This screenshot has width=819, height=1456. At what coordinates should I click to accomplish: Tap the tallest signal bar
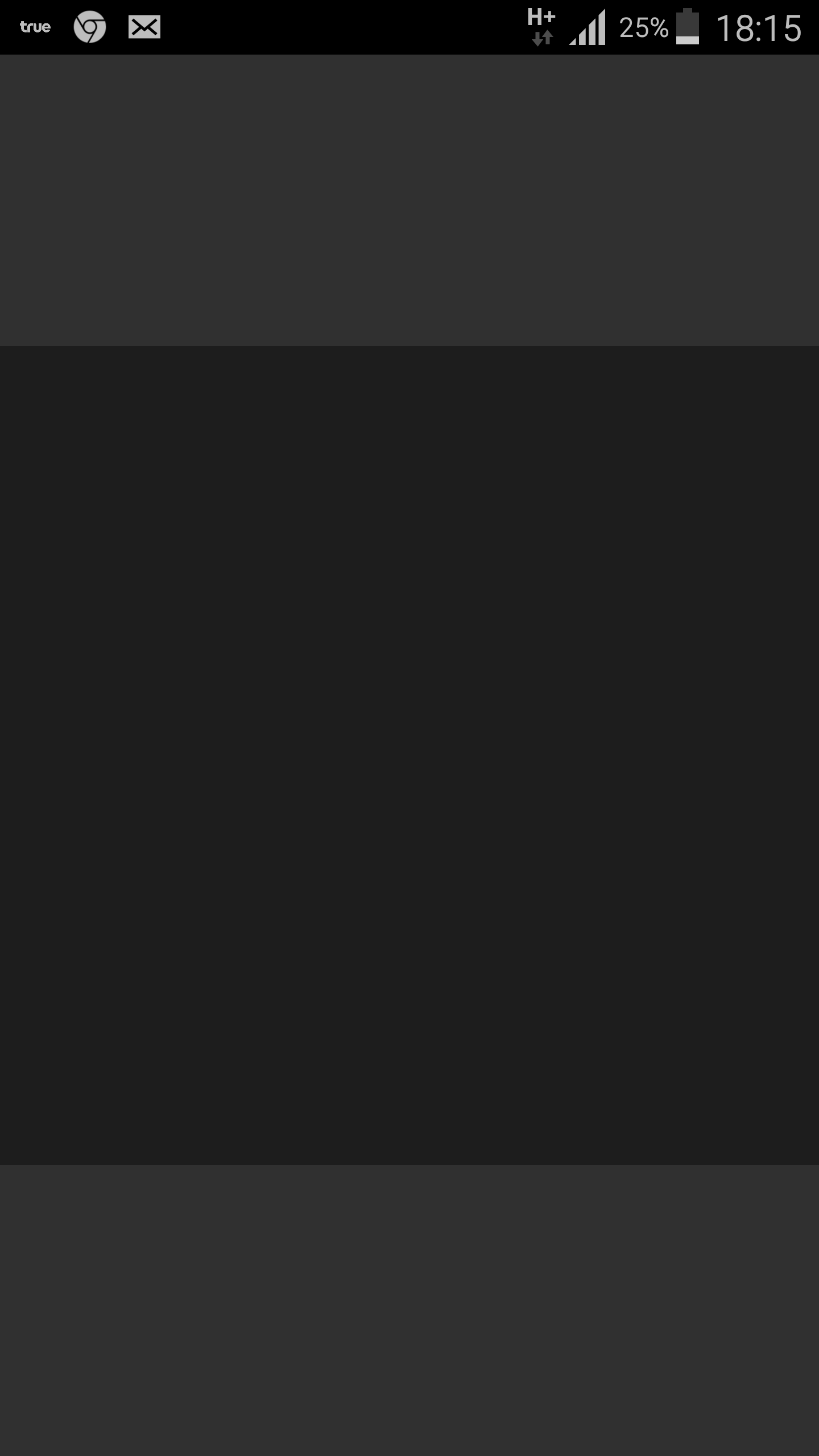tap(602, 27)
